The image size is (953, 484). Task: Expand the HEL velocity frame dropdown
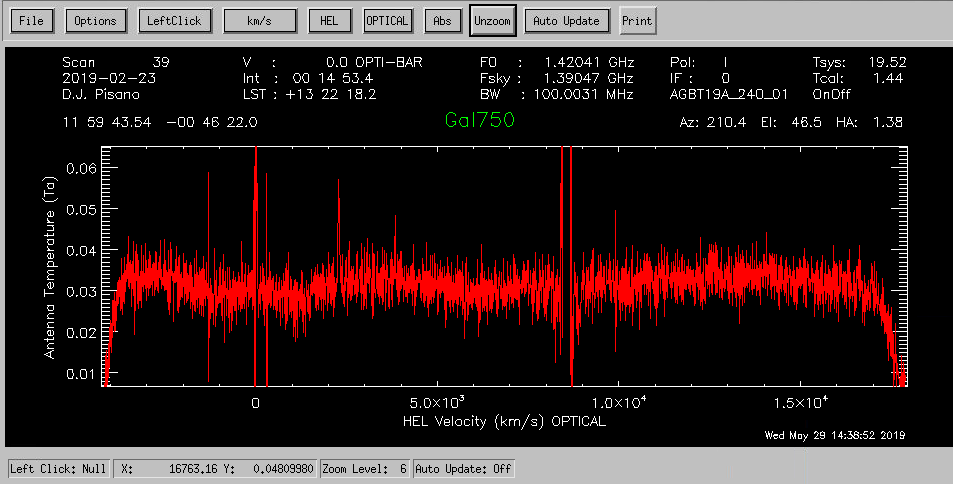(x=329, y=21)
